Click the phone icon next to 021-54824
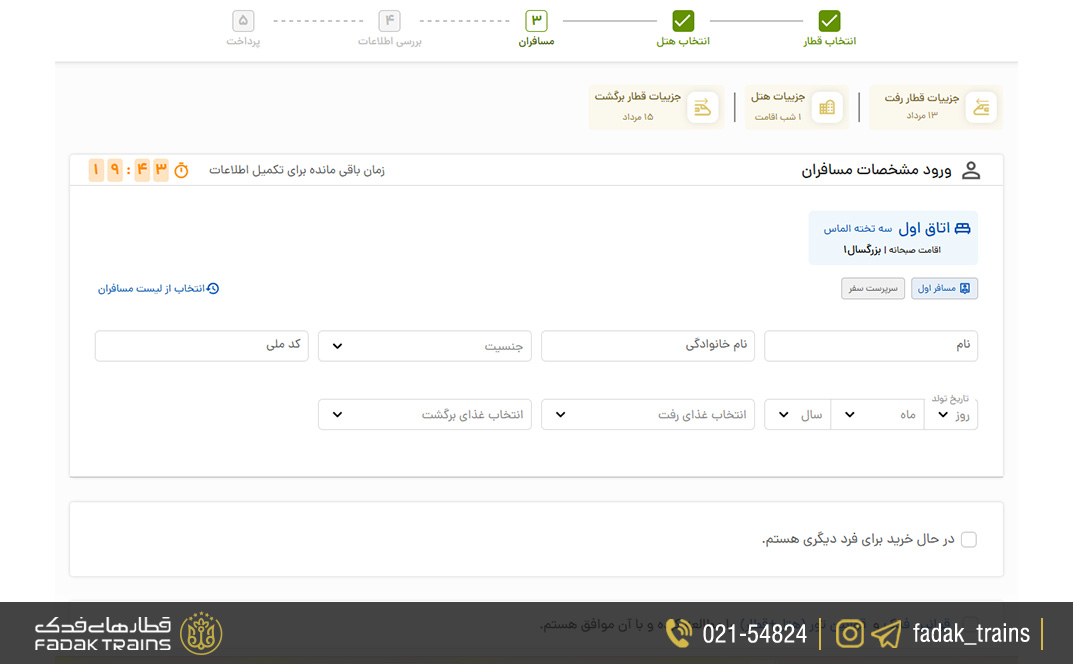1073x664 pixels. (678, 633)
